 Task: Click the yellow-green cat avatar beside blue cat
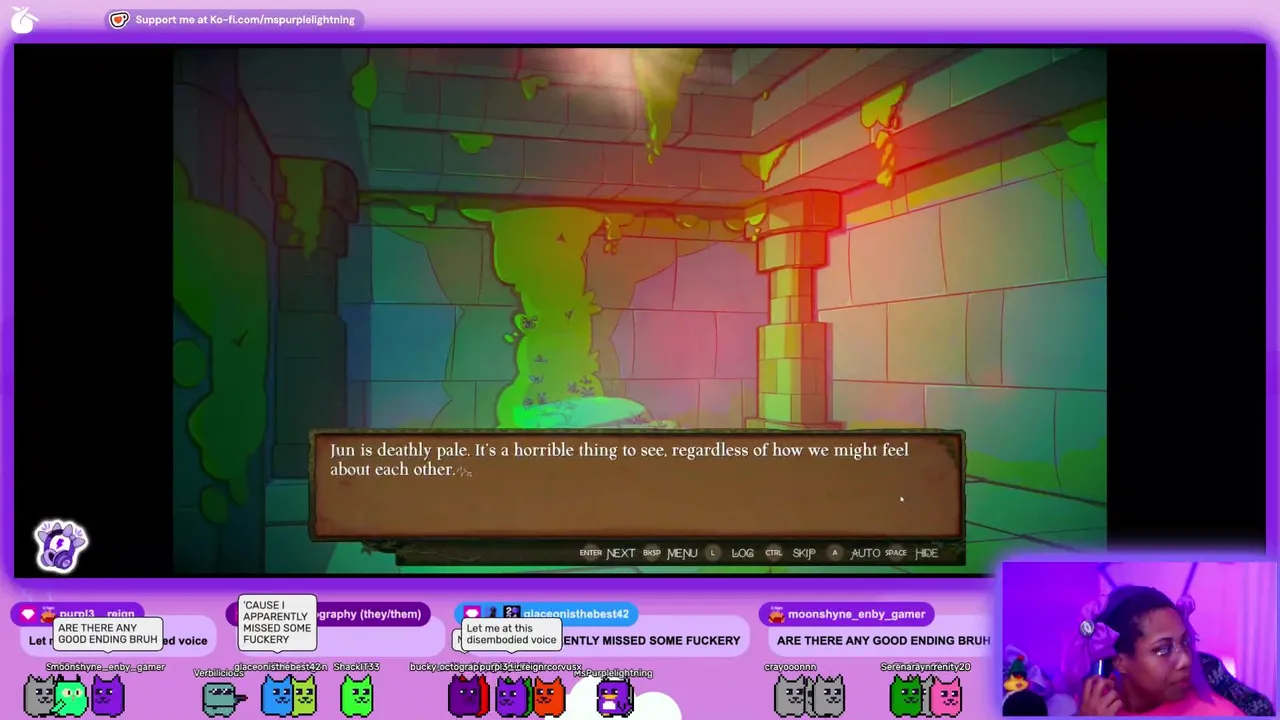coord(303,696)
